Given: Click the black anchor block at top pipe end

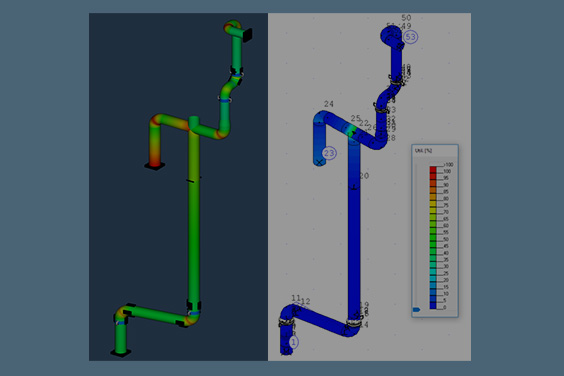Looking at the screenshot, I should (248, 35).
